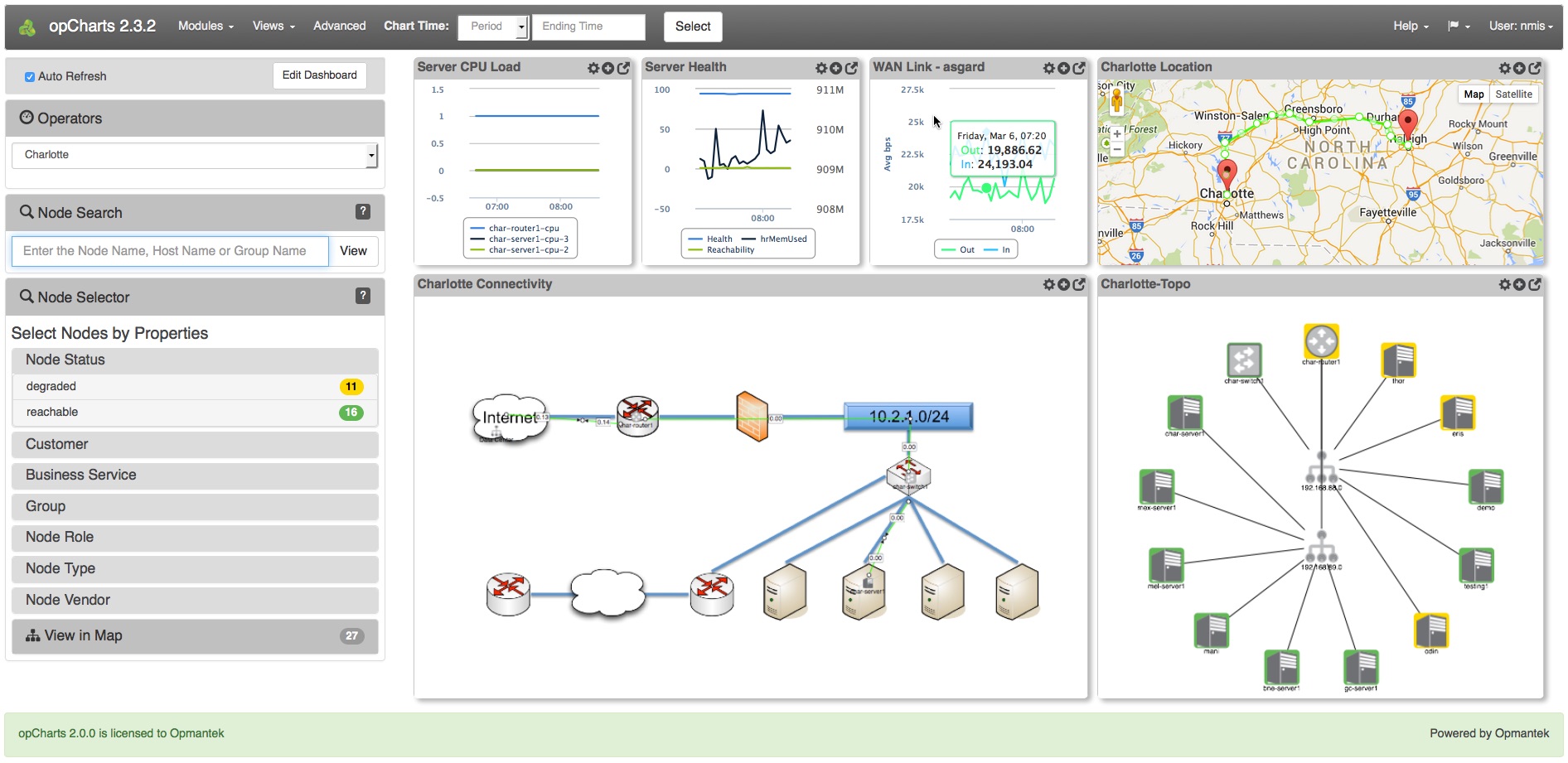
Task: Click the View button for node search
Action: coord(353,251)
